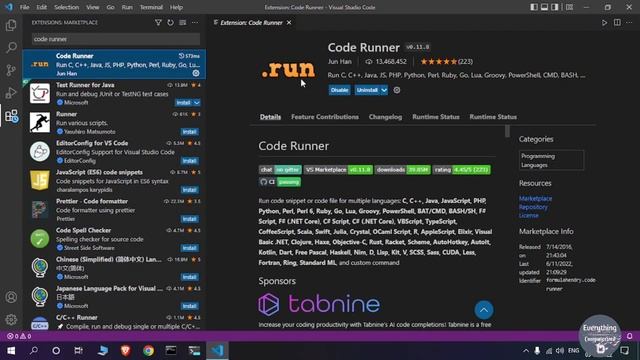Open Accounts menu icon

click(11, 297)
